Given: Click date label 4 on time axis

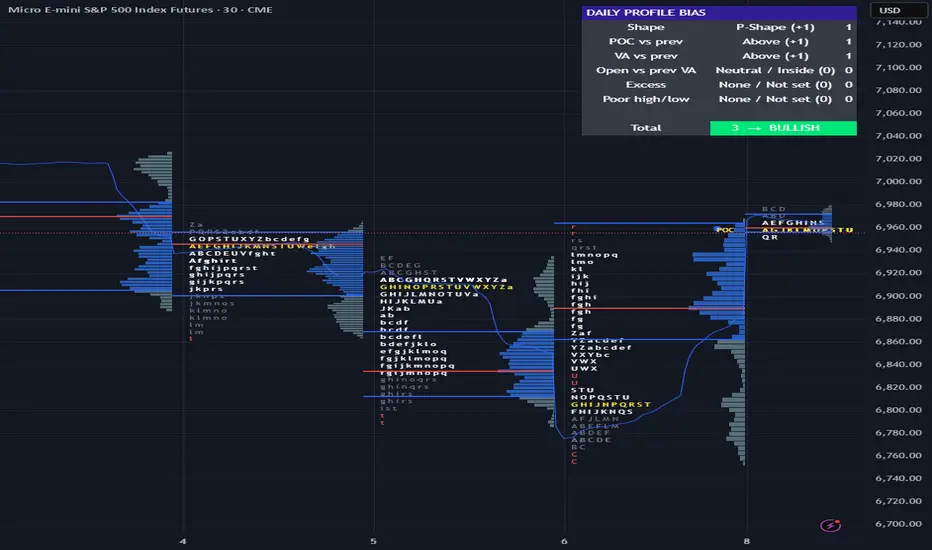Looking at the screenshot, I should click(x=183, y=541).
